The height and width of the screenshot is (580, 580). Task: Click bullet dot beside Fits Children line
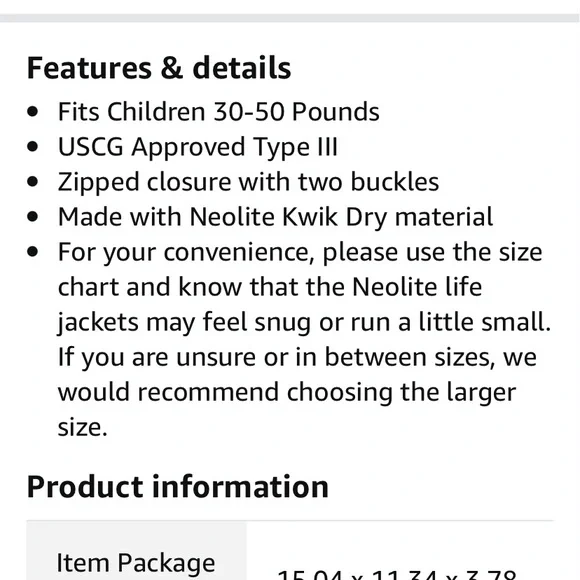point(33,112)
